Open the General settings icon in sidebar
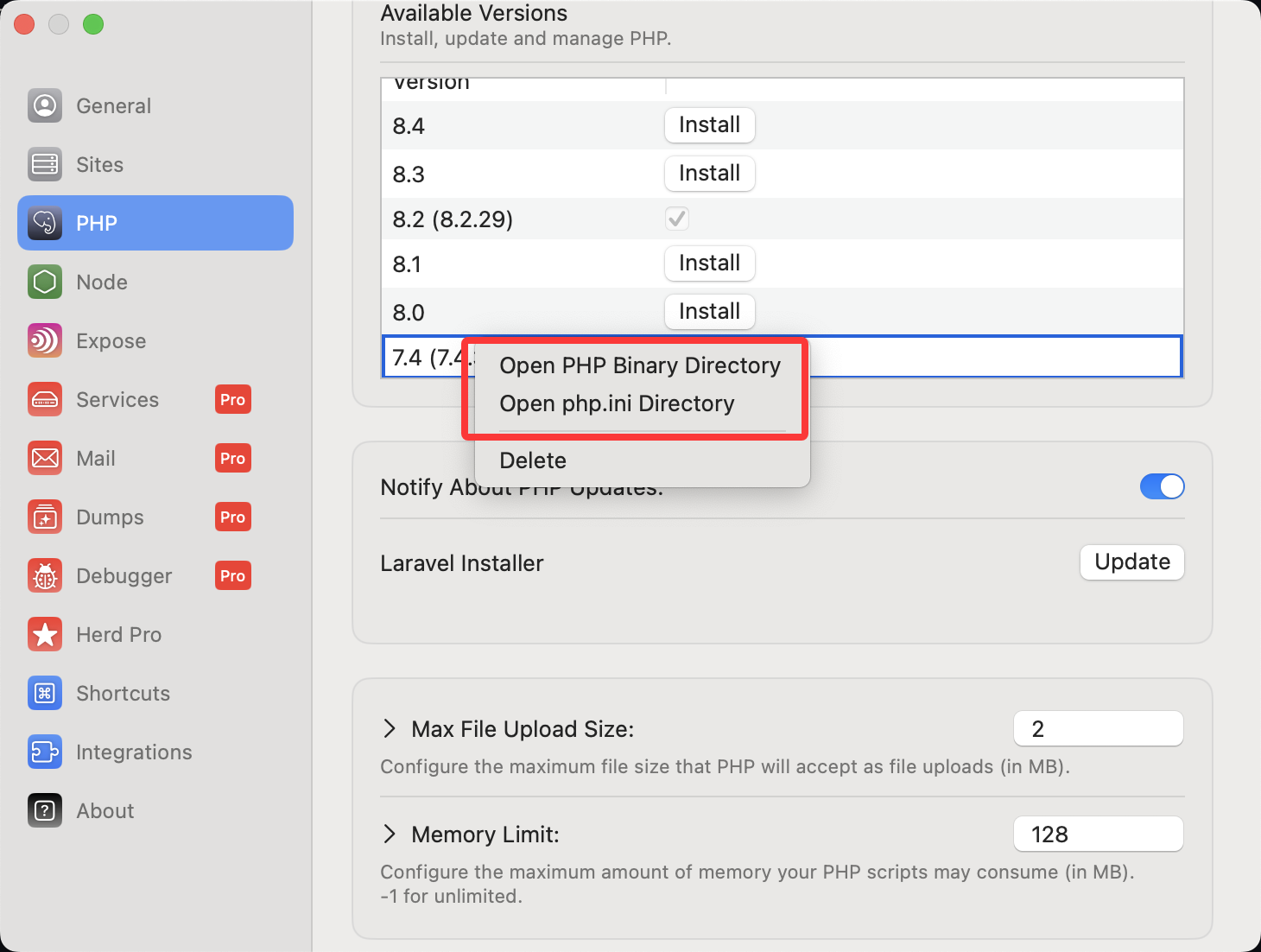The image size is (1261, 952). point(45,105)
